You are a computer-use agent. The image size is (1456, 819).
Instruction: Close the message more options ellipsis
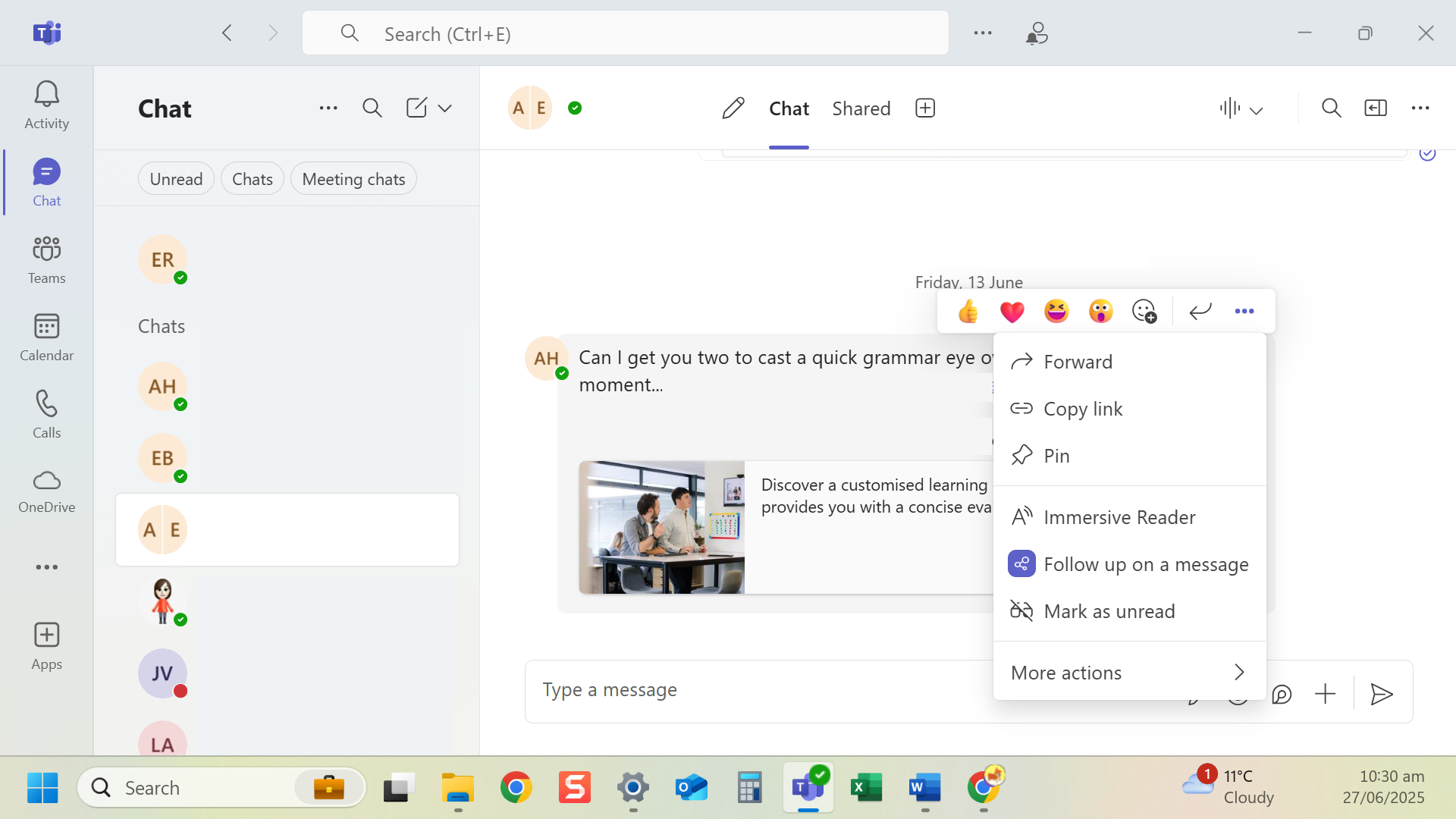pos(1244,311)
